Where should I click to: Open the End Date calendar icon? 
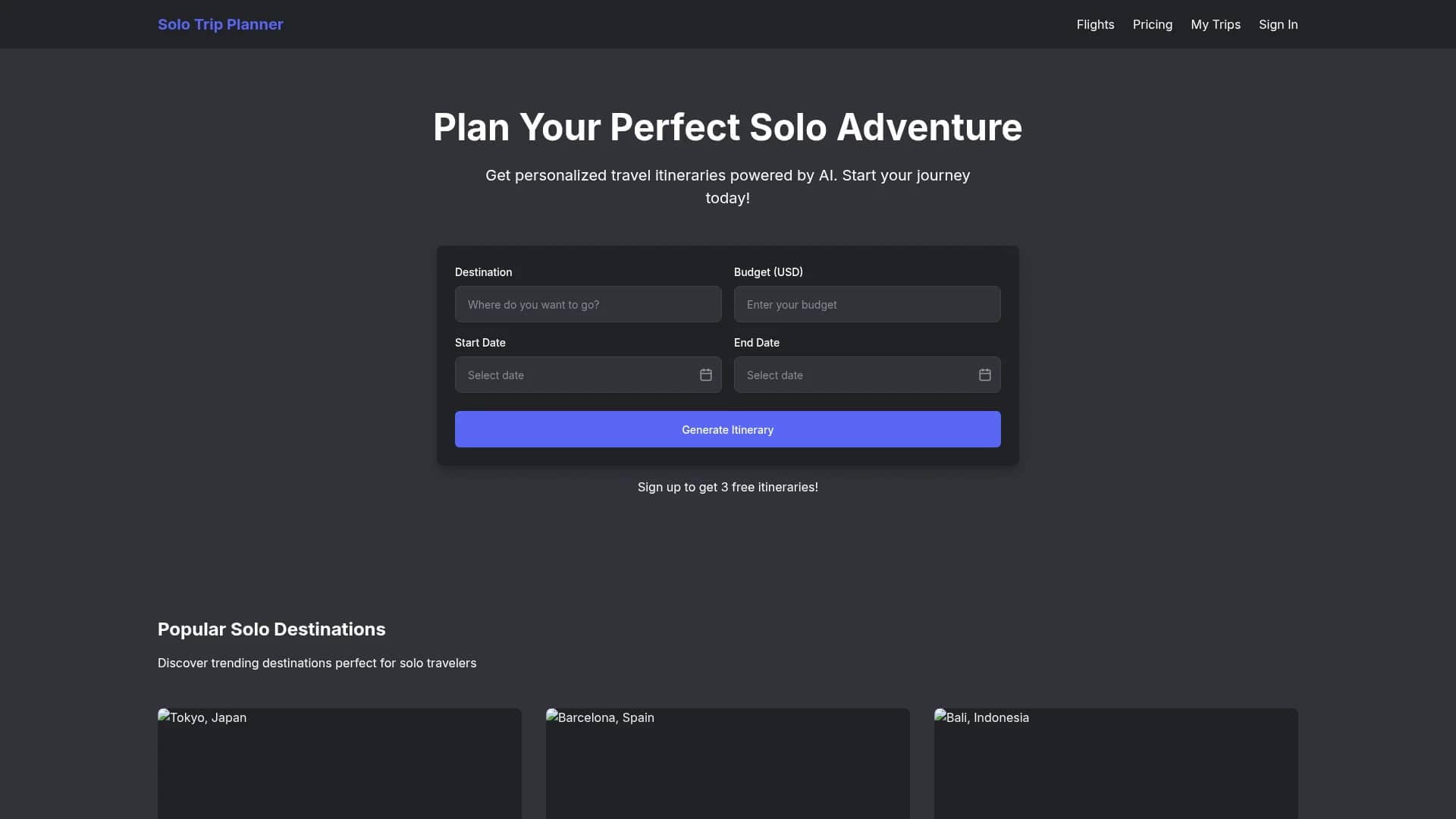point(984,375)
